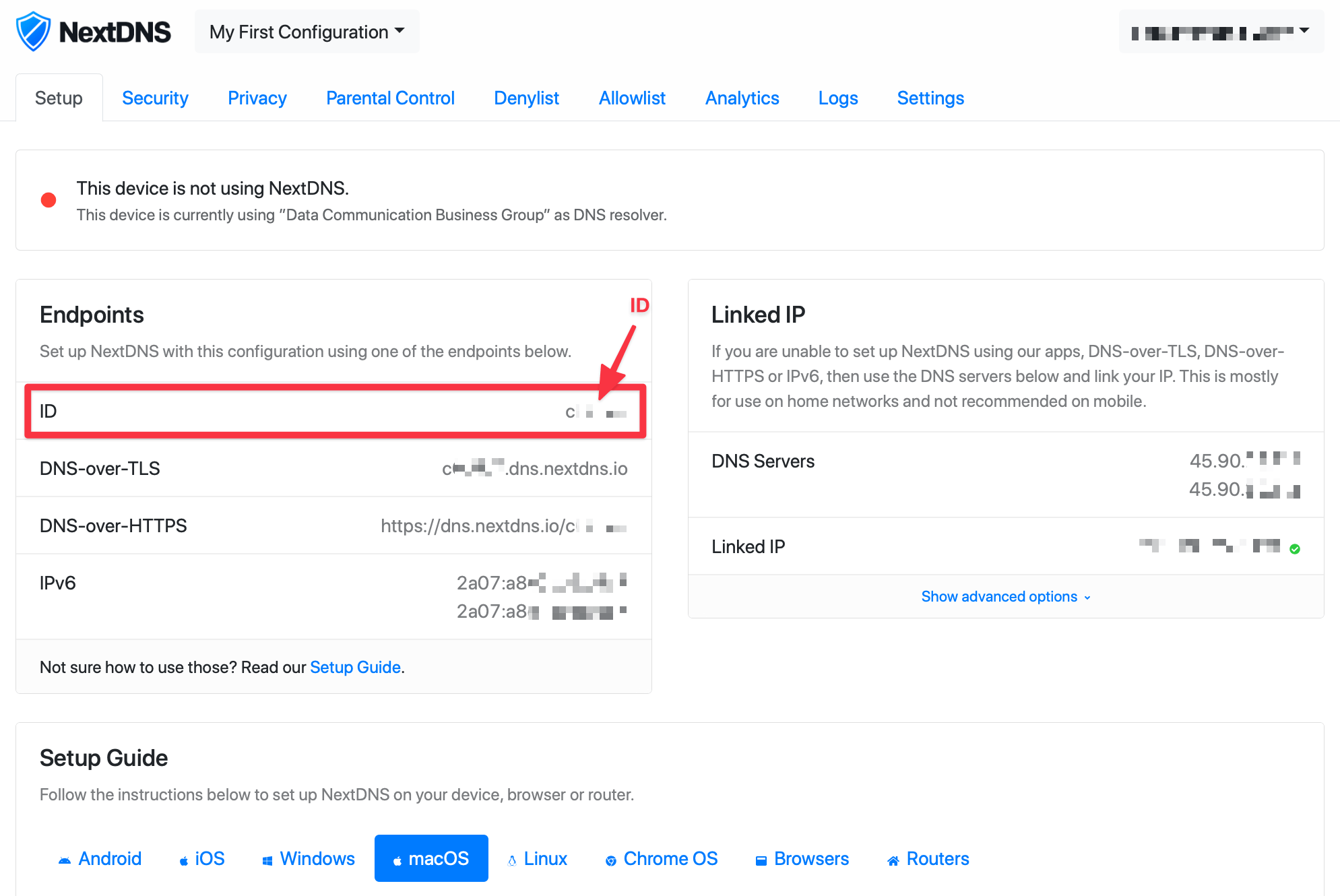Screen dimensions: 1340x896
Task: Open the My First Configuration dropdown
Action: pyautogui.click(x=307, y=32)
